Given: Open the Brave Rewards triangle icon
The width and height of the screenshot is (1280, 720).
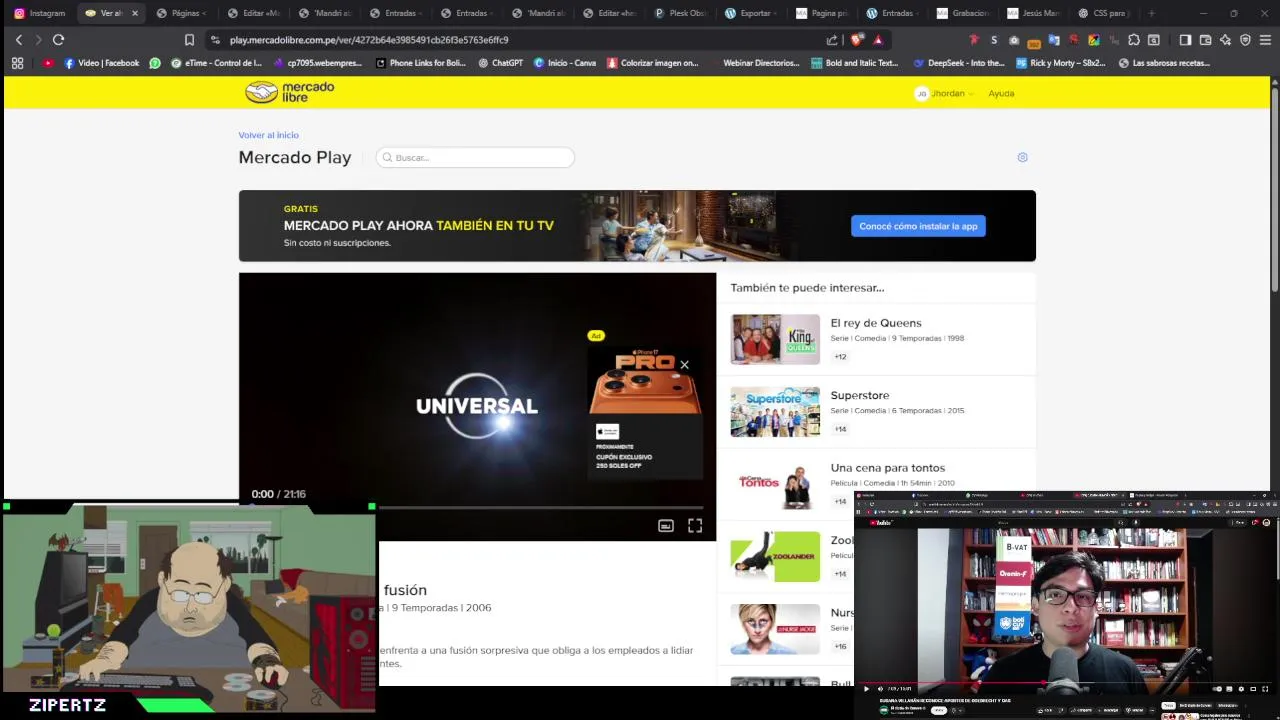Looking at the screenshot, I should 878,40.
